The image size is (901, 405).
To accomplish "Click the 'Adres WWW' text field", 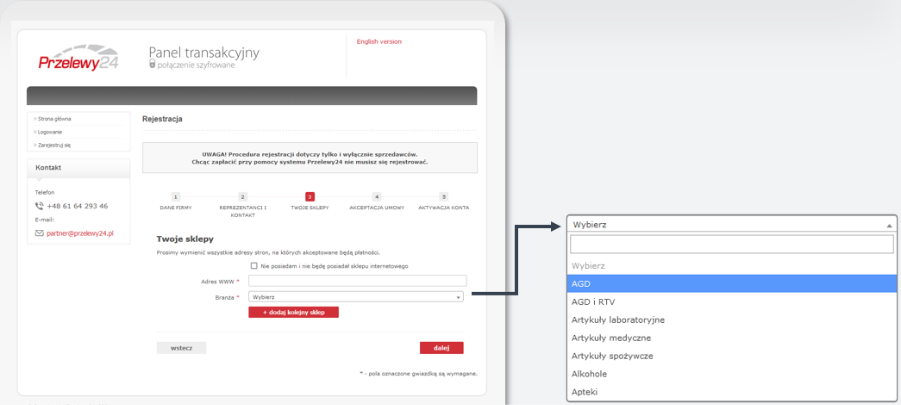I will (x=357, y=281).
